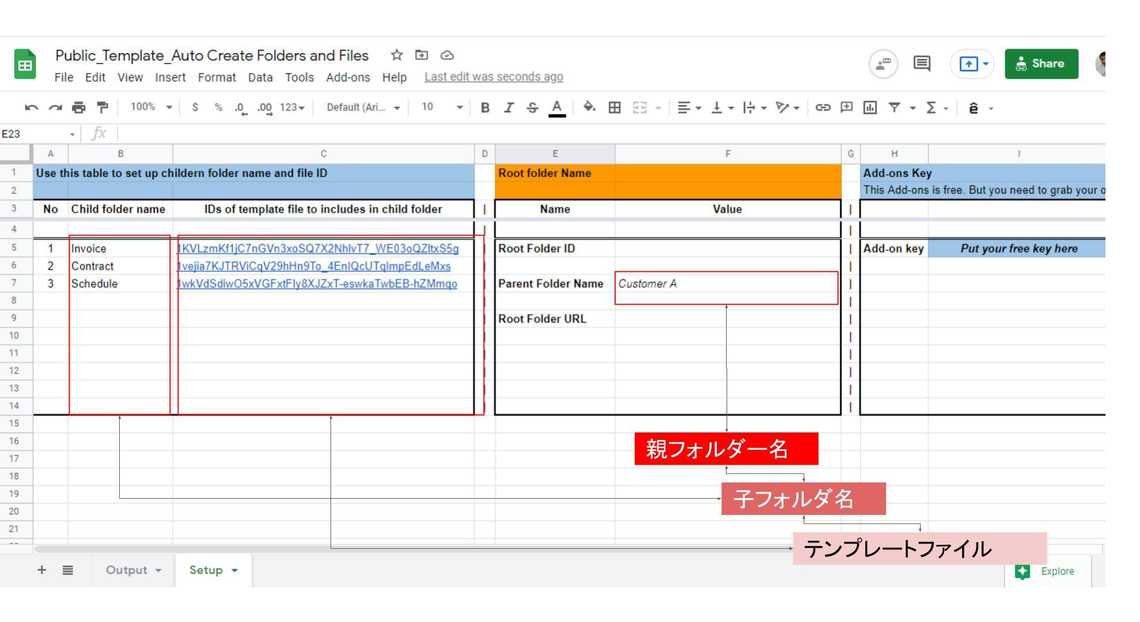This screenshot has width=1140, height=622.
Task: Toggle bold formatting
Action: 485,108
